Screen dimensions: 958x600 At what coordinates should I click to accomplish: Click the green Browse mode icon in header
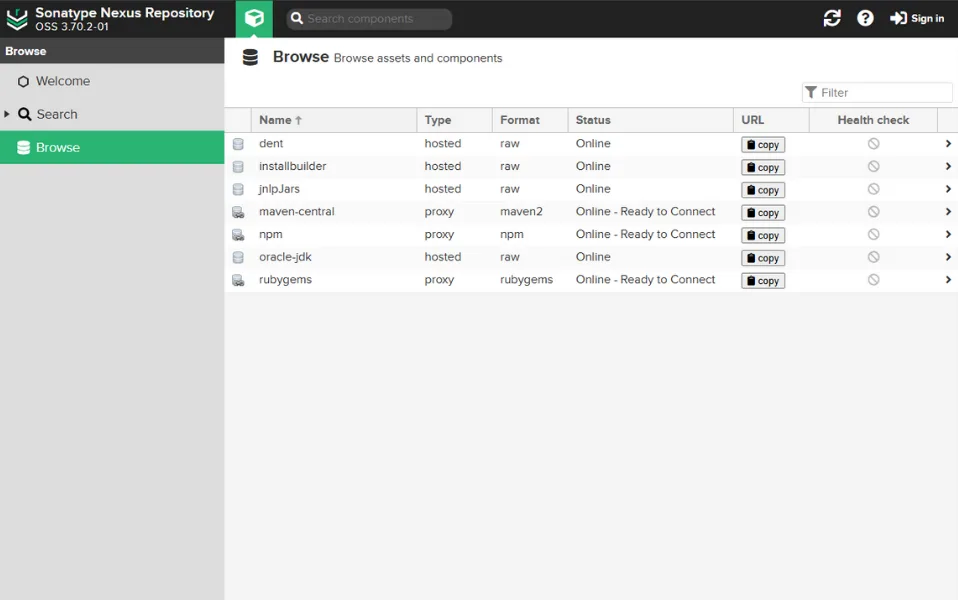click(252, 18)
